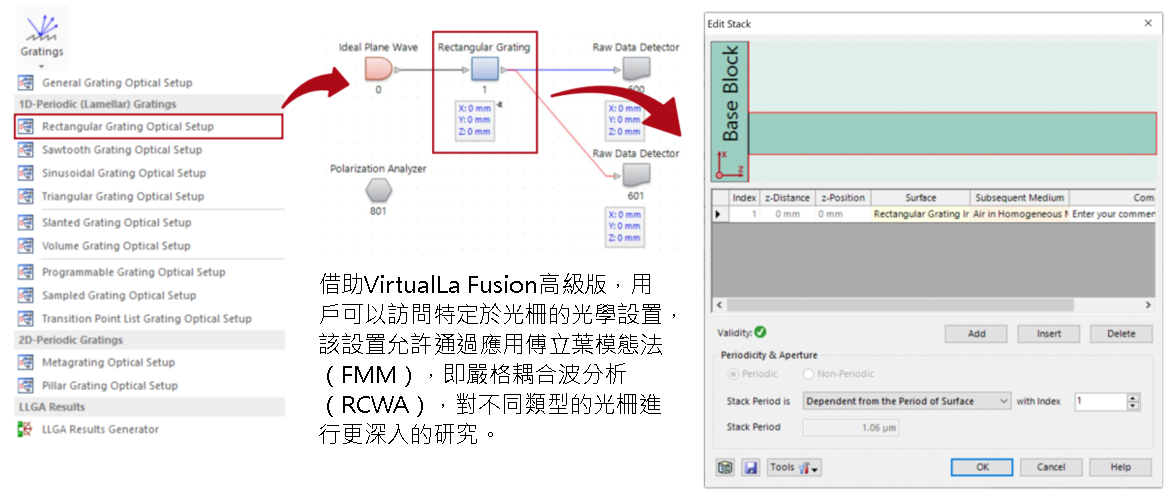Click the Rectangular Grating surface cell

[920, 214]
